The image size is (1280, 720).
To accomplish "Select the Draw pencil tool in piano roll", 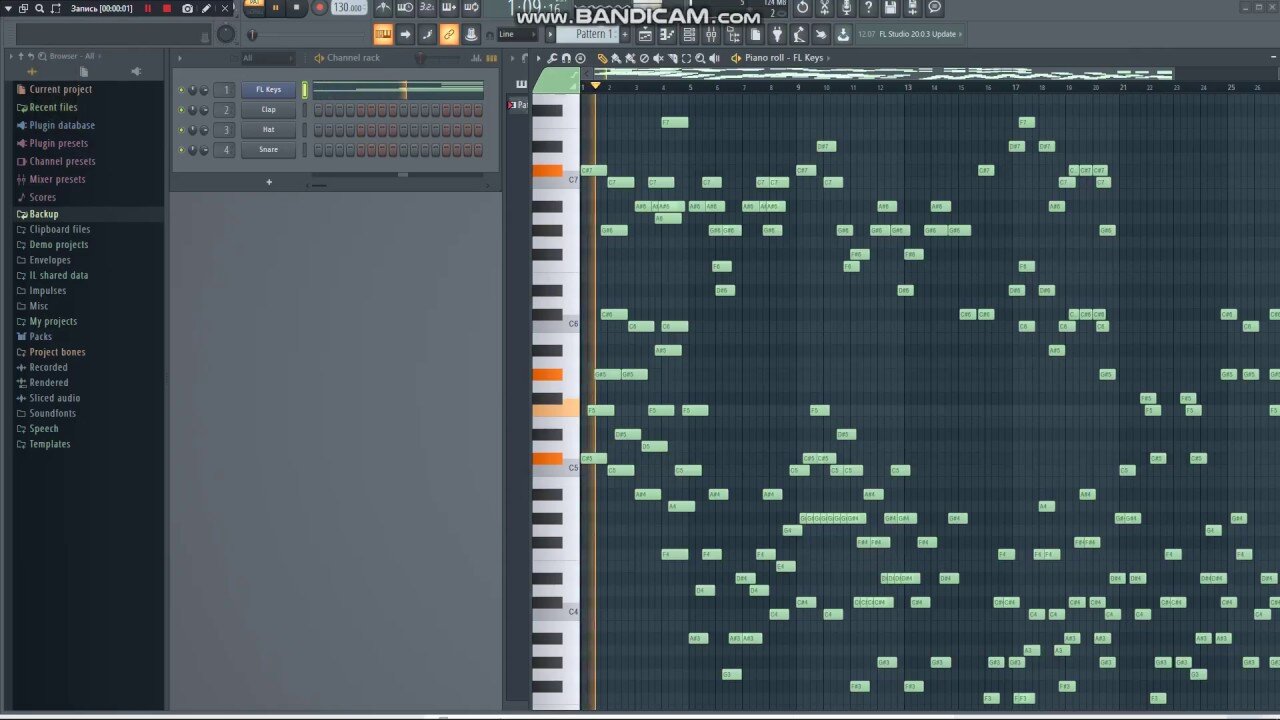I will pyautogui.click(x=602, y=58).
